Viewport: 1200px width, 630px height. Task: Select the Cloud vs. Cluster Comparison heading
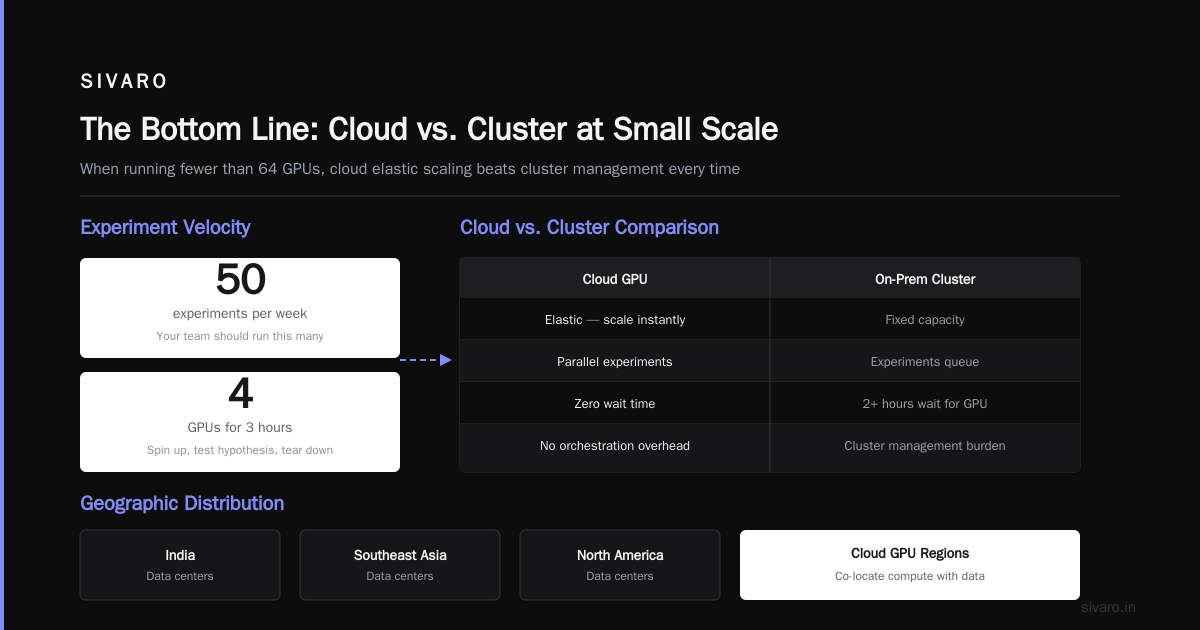[589, 227]
